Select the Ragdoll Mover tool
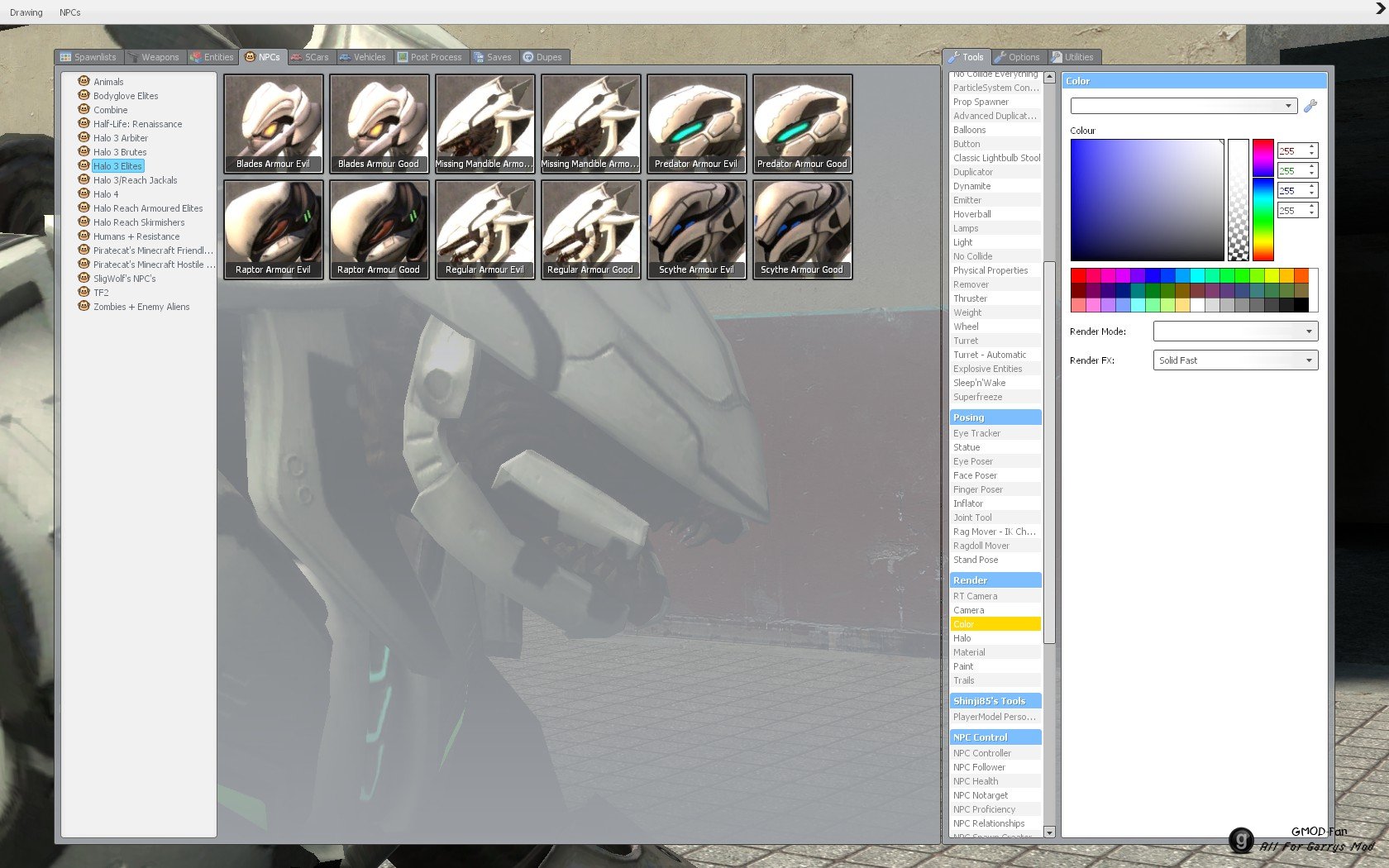1389x868 pixels. coord(995,546)
